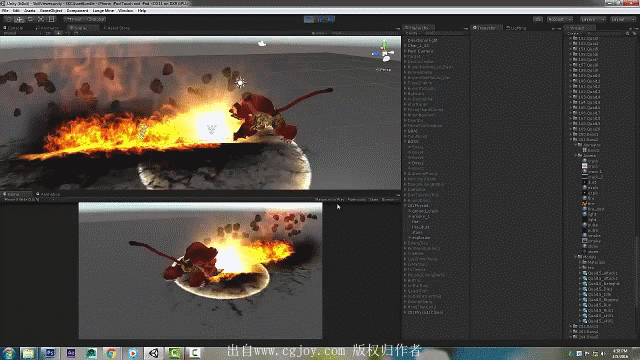Switch to the Console tab
The width and height of the screenshot is (640, 360).
(x=14, y=28)
